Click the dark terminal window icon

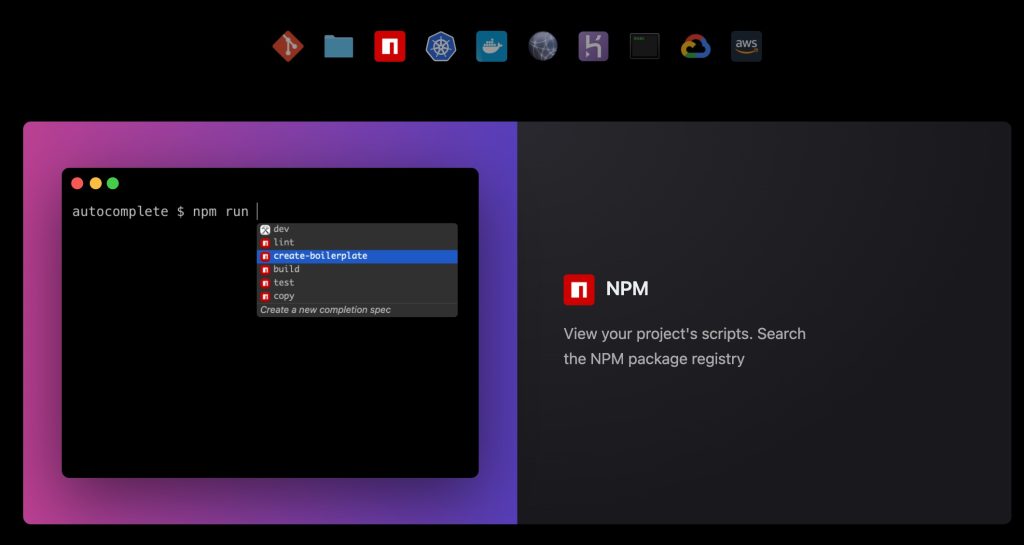click(x=645, y=46)
